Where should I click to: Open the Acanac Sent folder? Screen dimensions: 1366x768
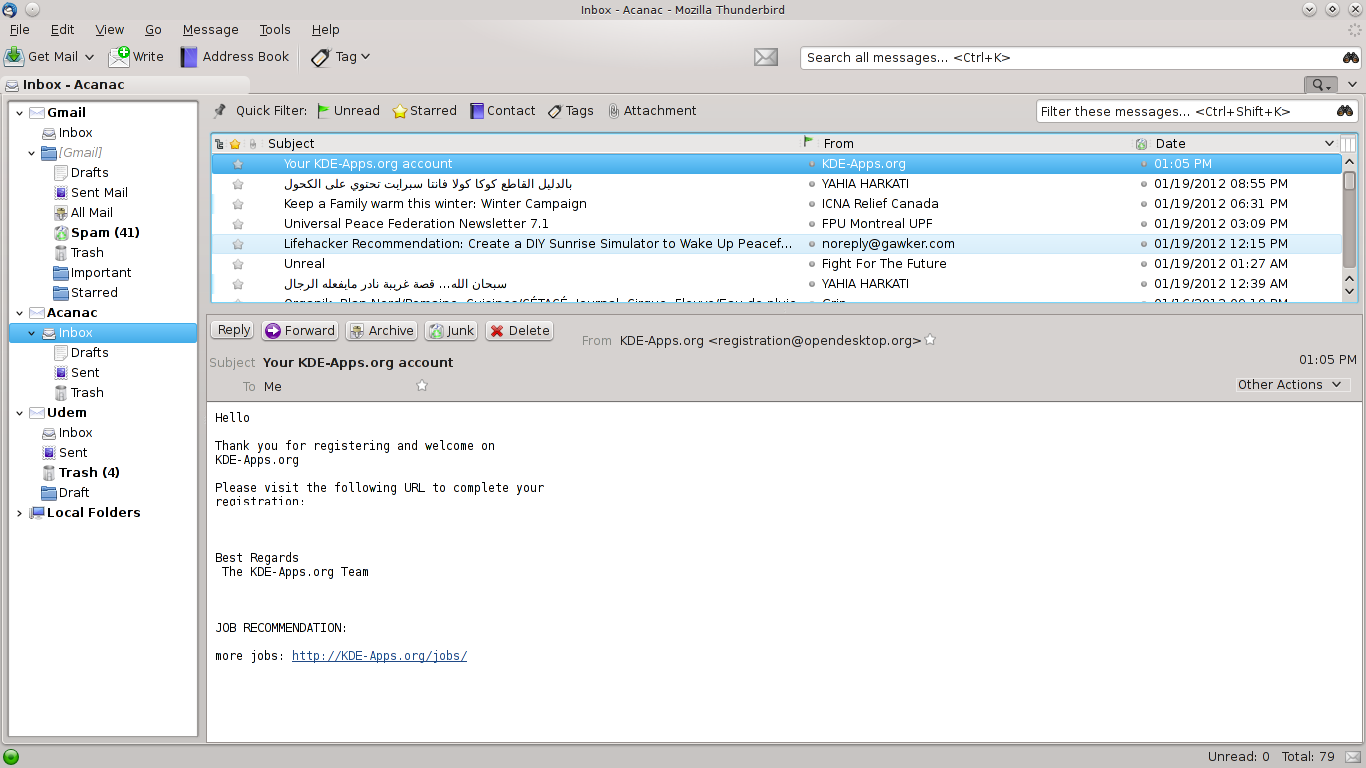point(85,373)
